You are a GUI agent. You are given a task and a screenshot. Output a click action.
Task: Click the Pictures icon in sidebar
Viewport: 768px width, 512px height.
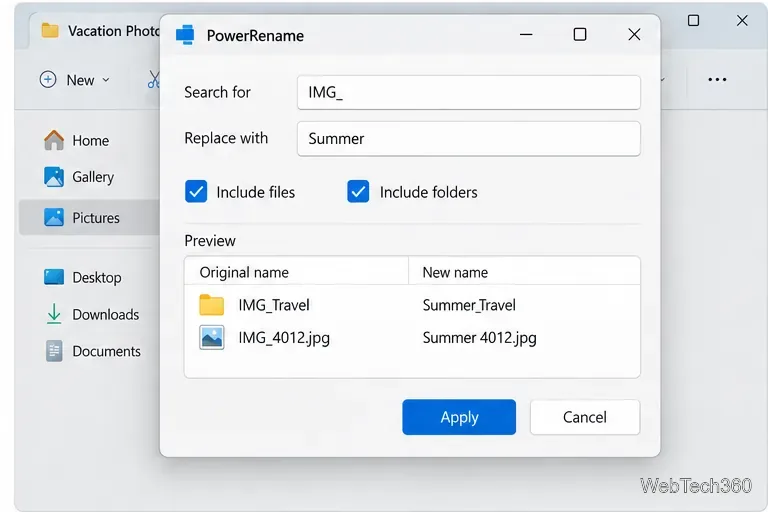coord(54,217)
